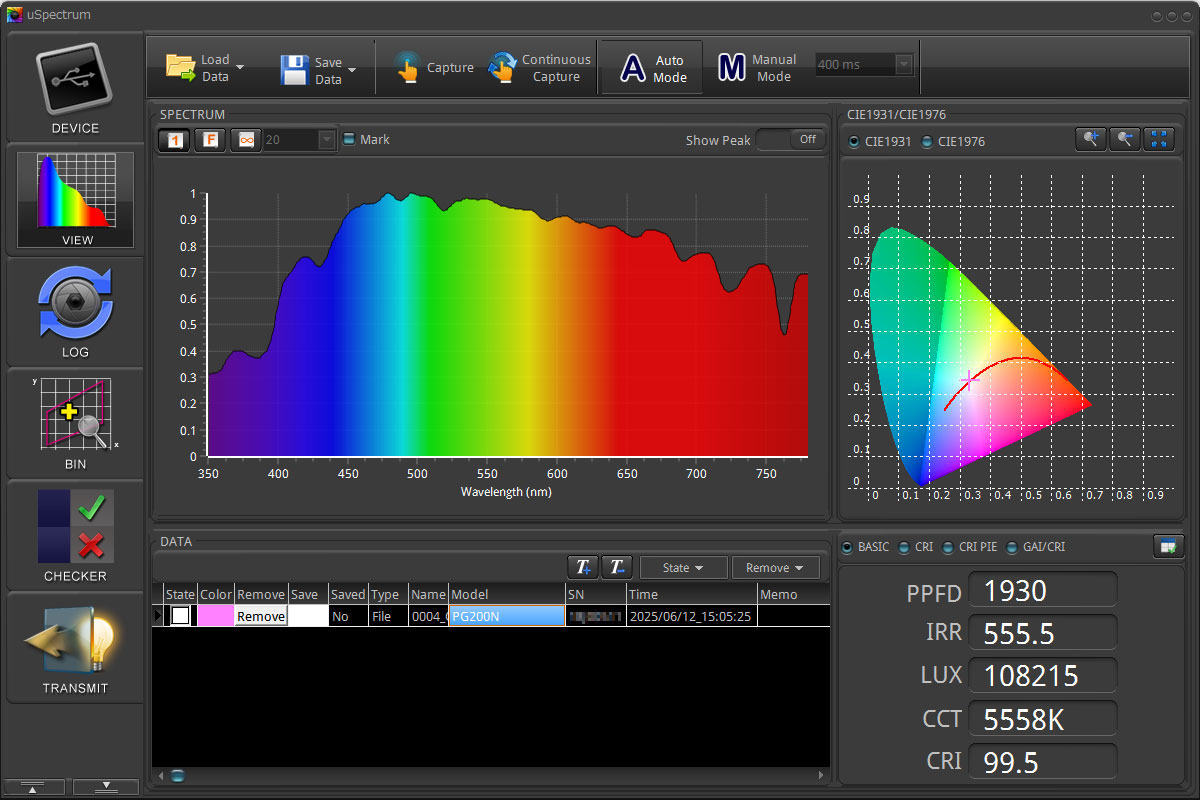Open the State dropdown in DATA panel
1200x800 pixels.
coord(683,567)
